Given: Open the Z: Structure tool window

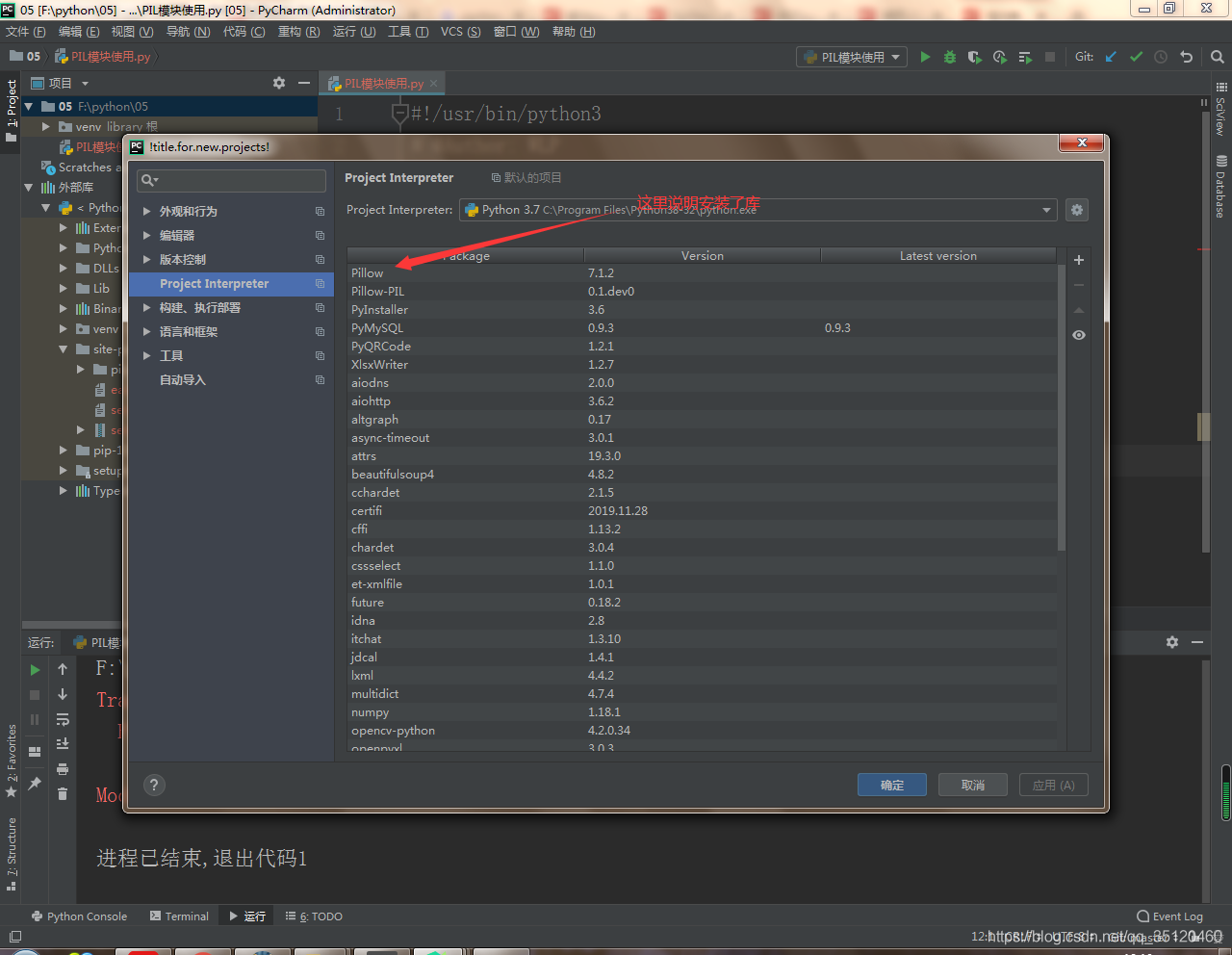Looking at the screenshot, I should tap(12, 854).
